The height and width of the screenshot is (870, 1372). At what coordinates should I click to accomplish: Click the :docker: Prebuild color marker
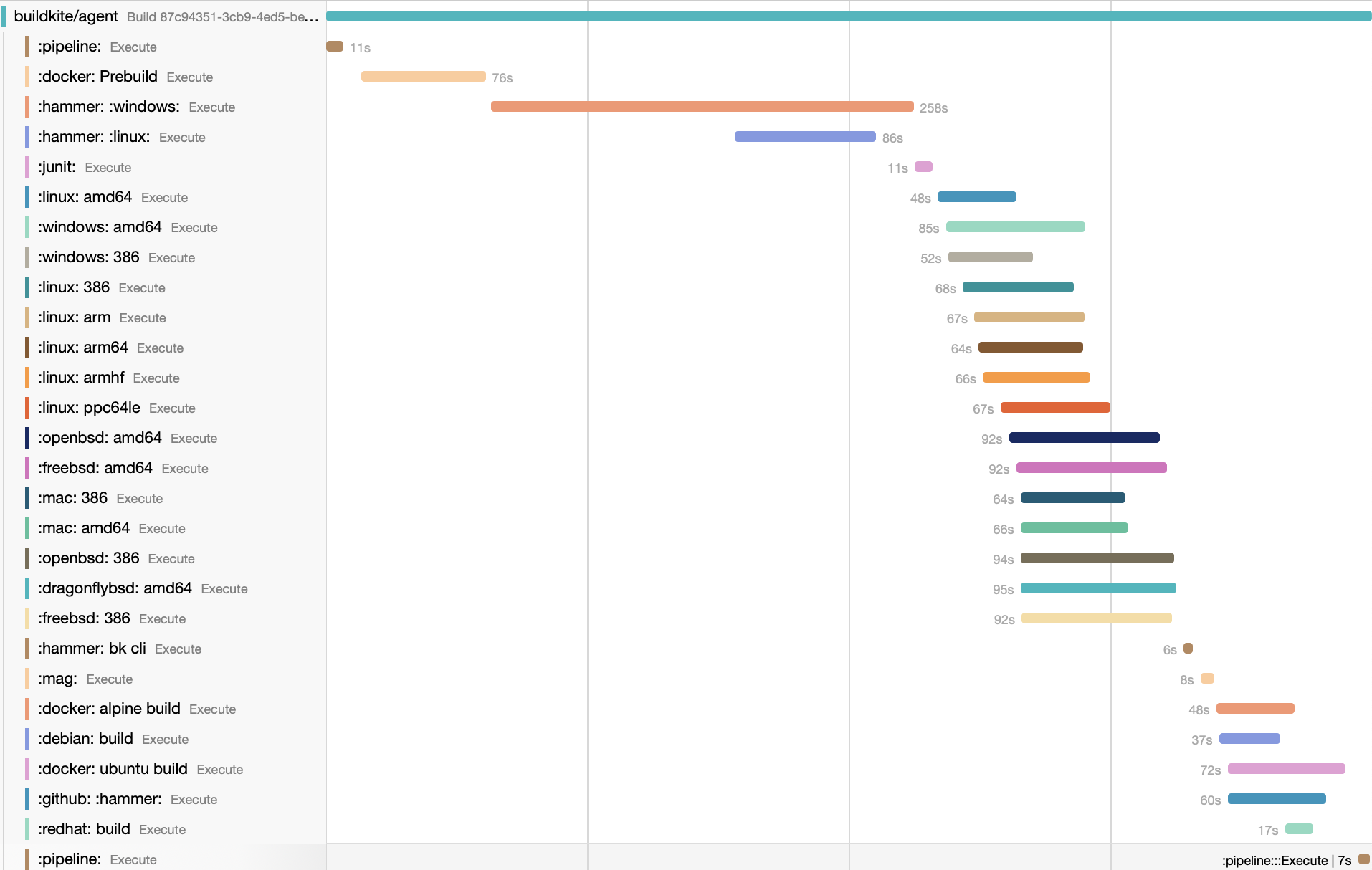pyautogui.click(x=27, y=77)
